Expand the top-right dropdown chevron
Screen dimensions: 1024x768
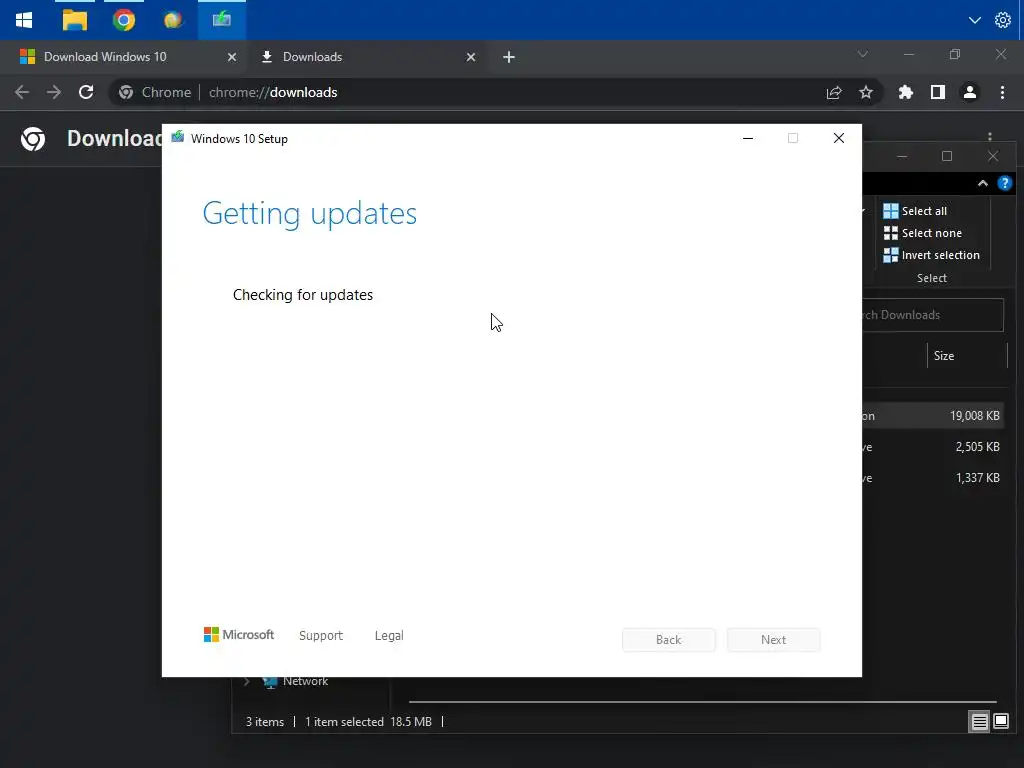point(974,20)
